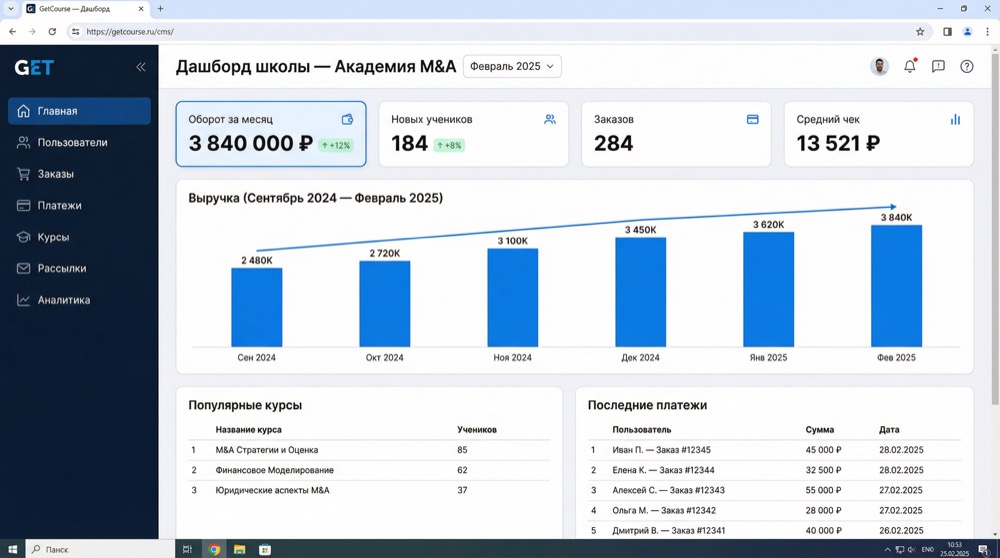
Task: Collapse the sidebar with double chevron icon
Action: coord(140,67)
